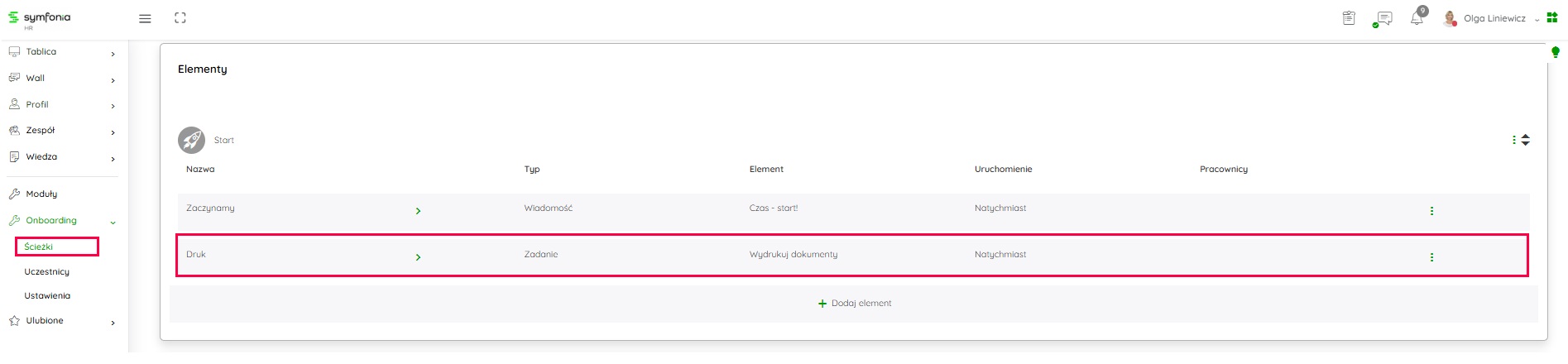This screenshot has width=1568, height=364.
Task: Open the green apps grid icon
Action: click(1552, 17)
